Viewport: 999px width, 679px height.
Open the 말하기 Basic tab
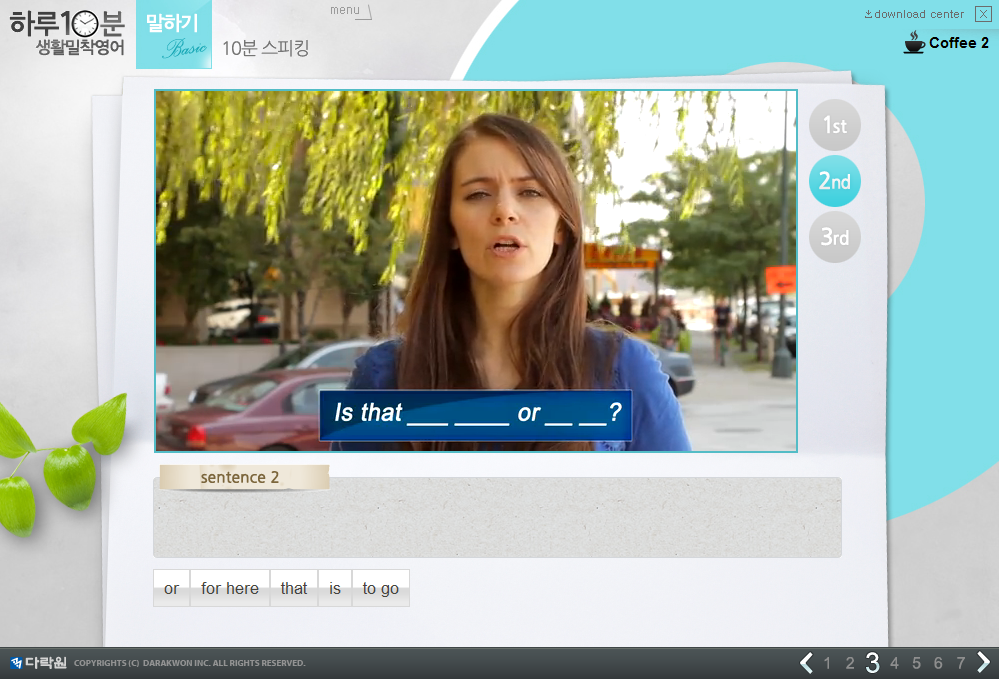[173, 35]
